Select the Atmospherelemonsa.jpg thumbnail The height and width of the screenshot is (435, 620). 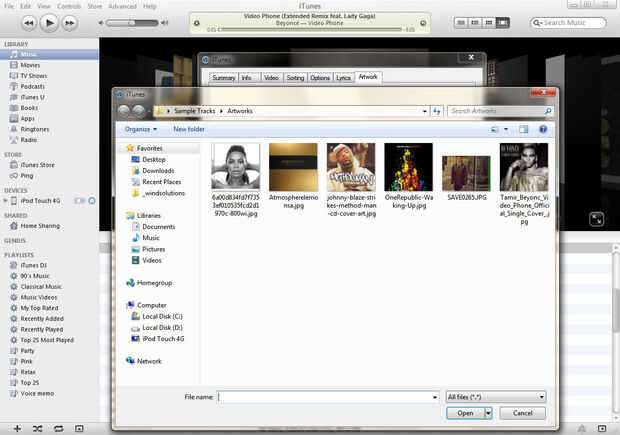(x=293, y=167)
